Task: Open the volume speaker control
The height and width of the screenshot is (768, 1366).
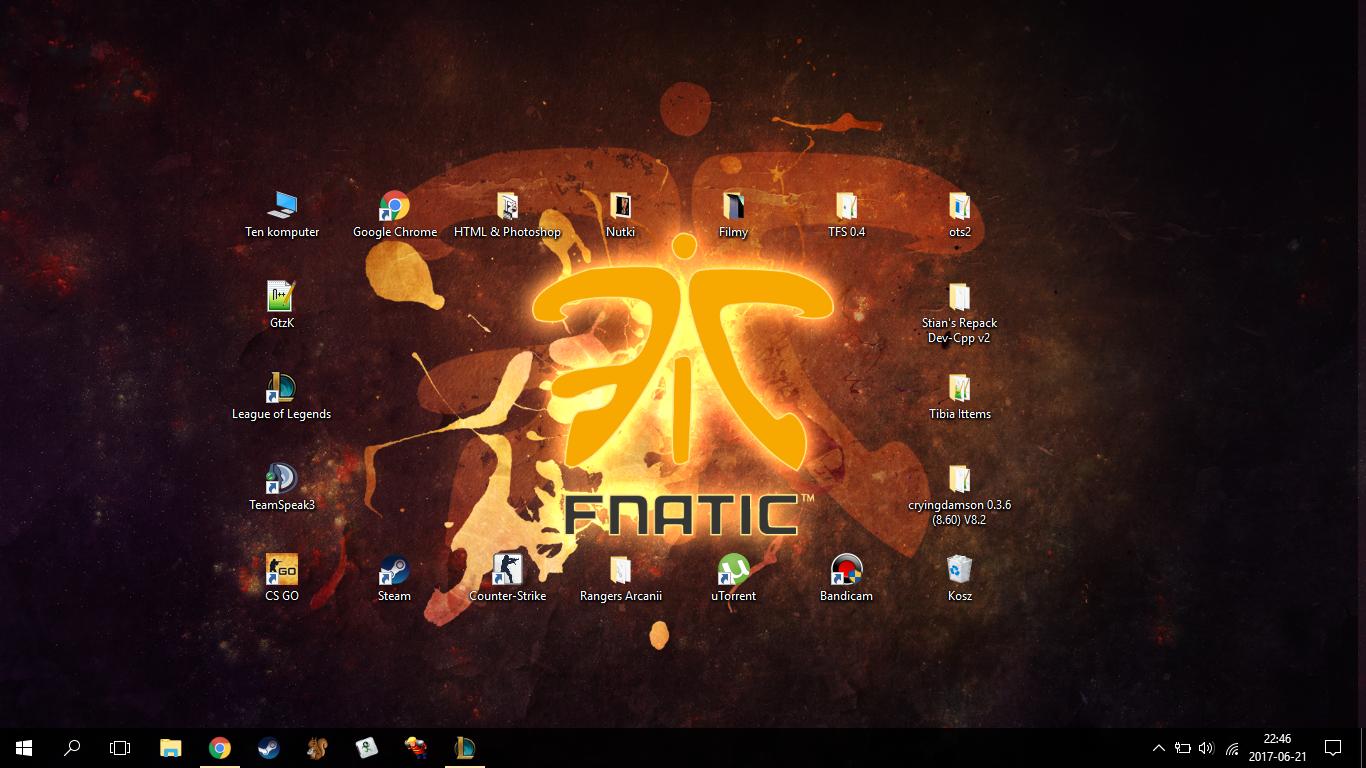Action: click(1207, 748)
